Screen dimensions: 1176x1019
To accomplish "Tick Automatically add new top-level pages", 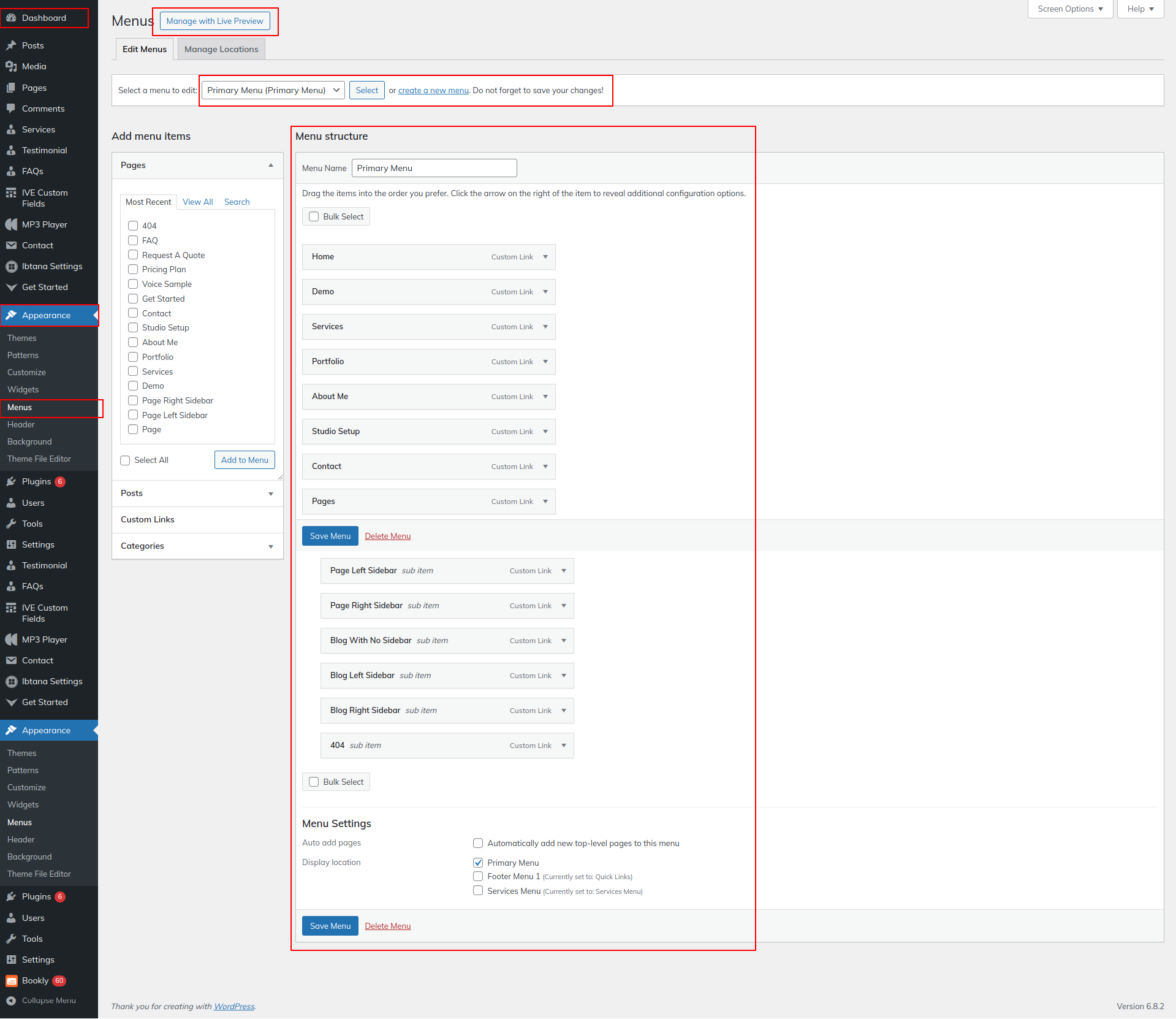I will pos(478,843).
